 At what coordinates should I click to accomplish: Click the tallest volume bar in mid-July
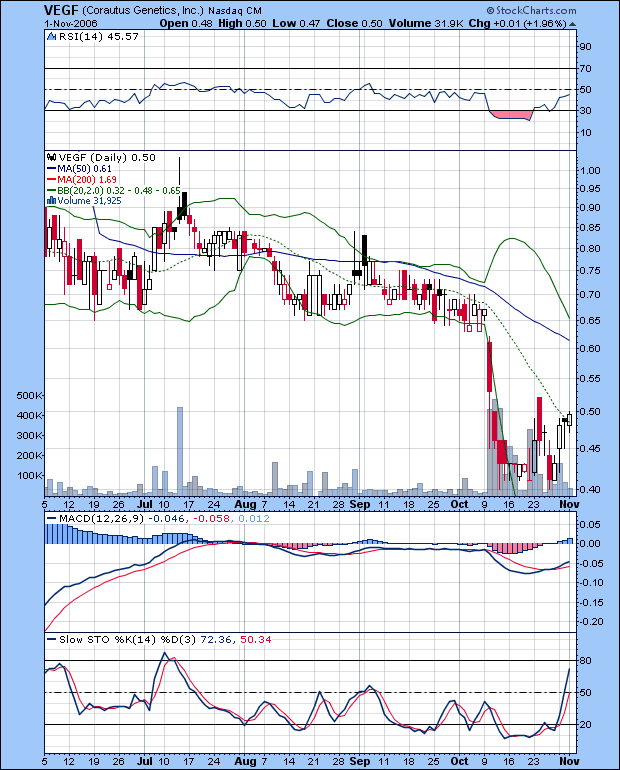(180, 450)
